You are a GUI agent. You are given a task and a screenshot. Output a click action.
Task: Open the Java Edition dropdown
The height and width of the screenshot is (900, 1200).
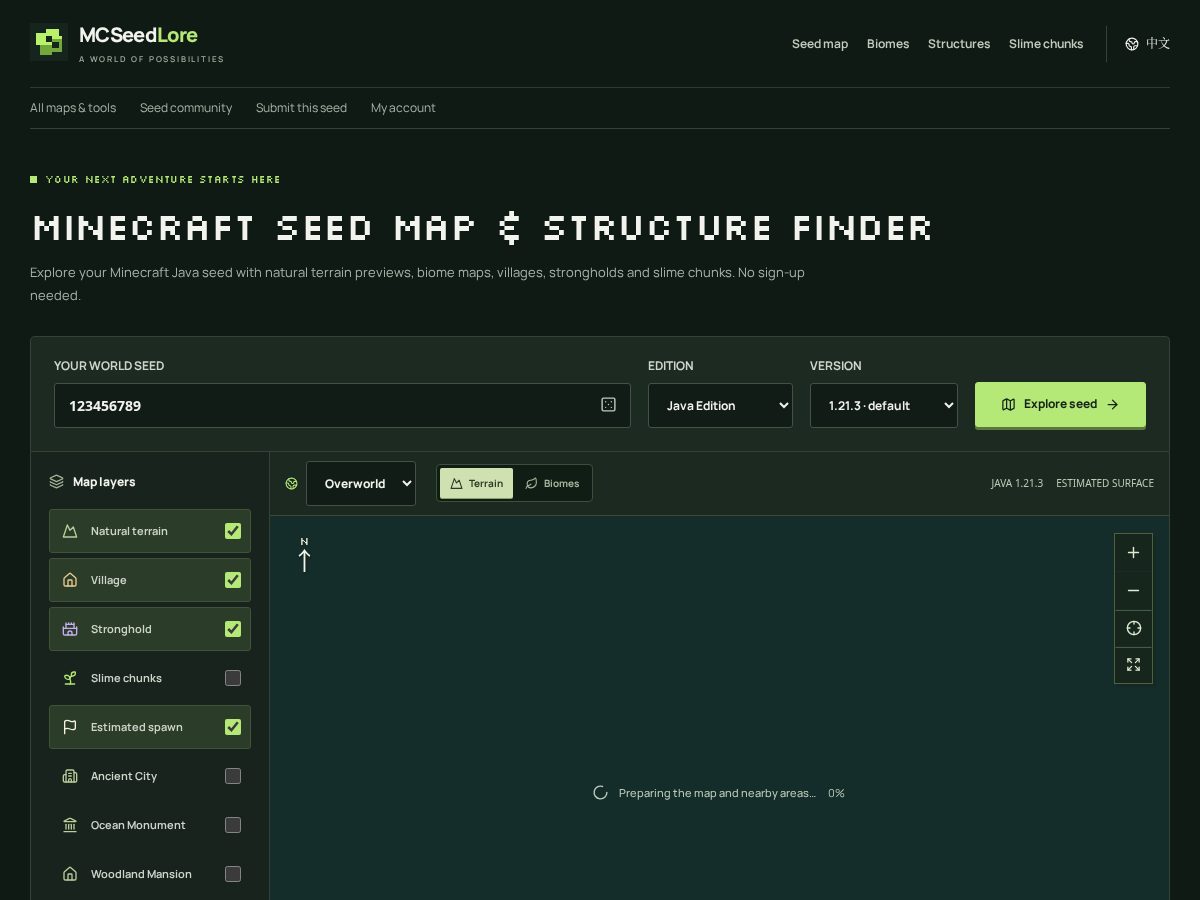click(x=720, y=405)
